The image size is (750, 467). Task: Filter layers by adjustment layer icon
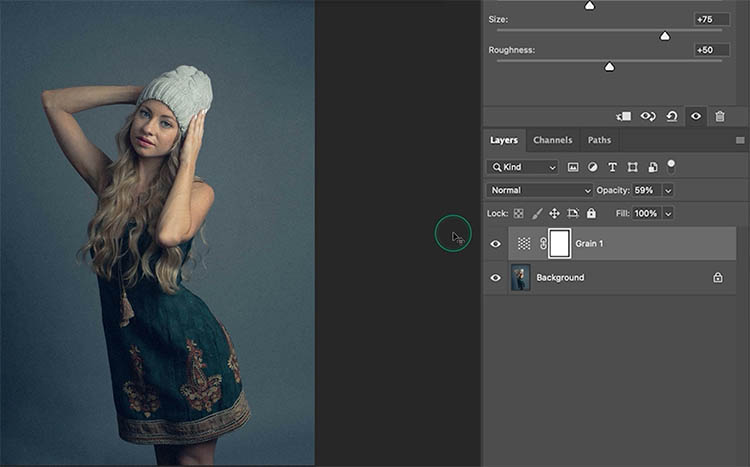pyautogui.click(x=593, y=167)
